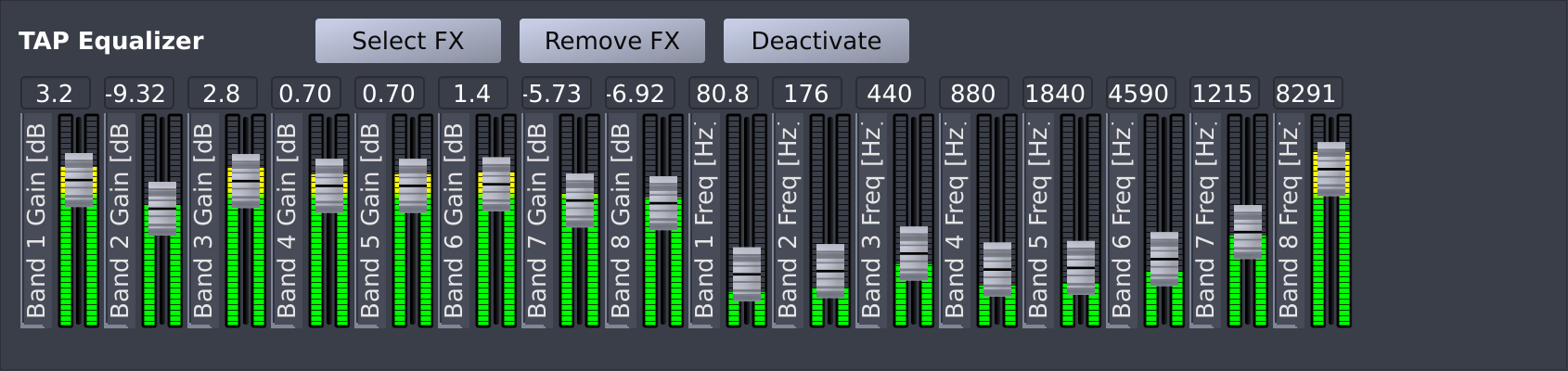This screenshot has width=1568, height=371.
Task: Deactivate the TAP Equalizer effect
Action: coord(816,41)
